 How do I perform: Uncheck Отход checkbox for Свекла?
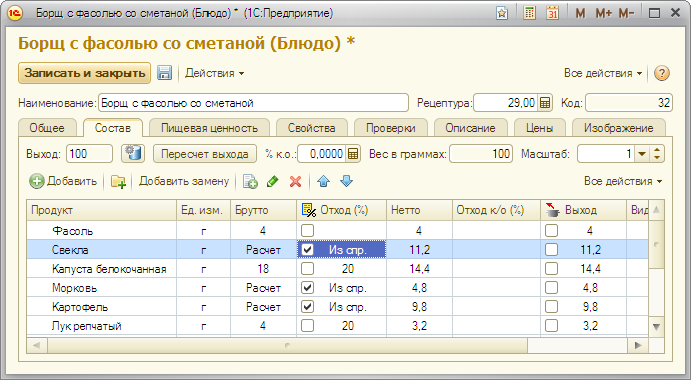click(x=307, y=250)
